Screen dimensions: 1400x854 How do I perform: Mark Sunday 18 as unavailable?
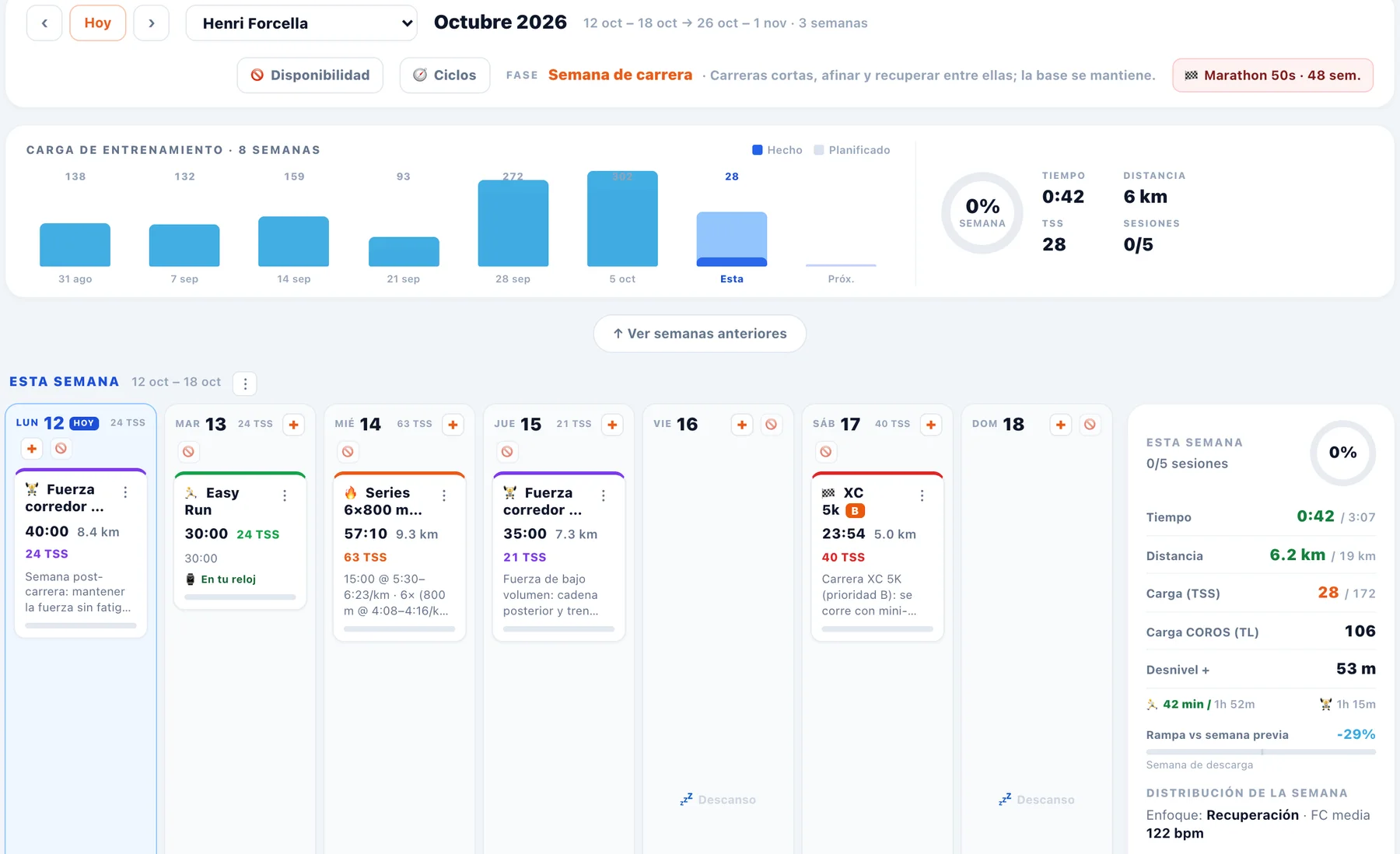click(x=1090, y=425)
